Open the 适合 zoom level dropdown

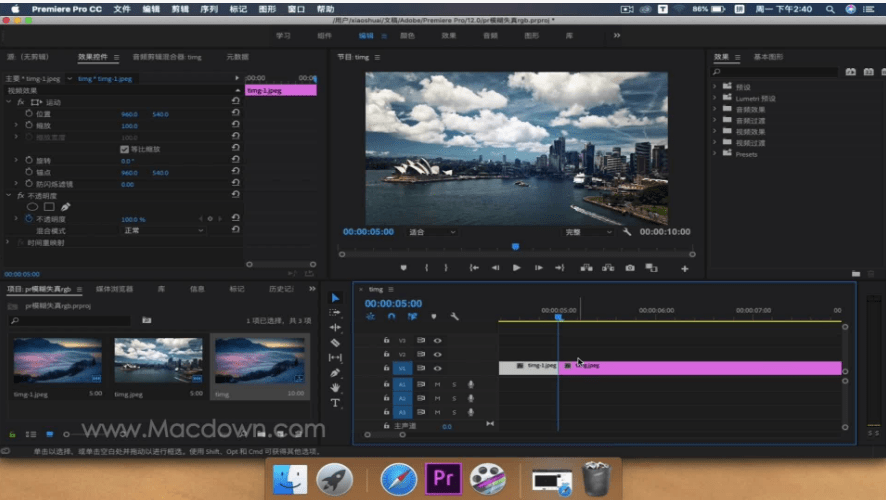coord(432,232)
